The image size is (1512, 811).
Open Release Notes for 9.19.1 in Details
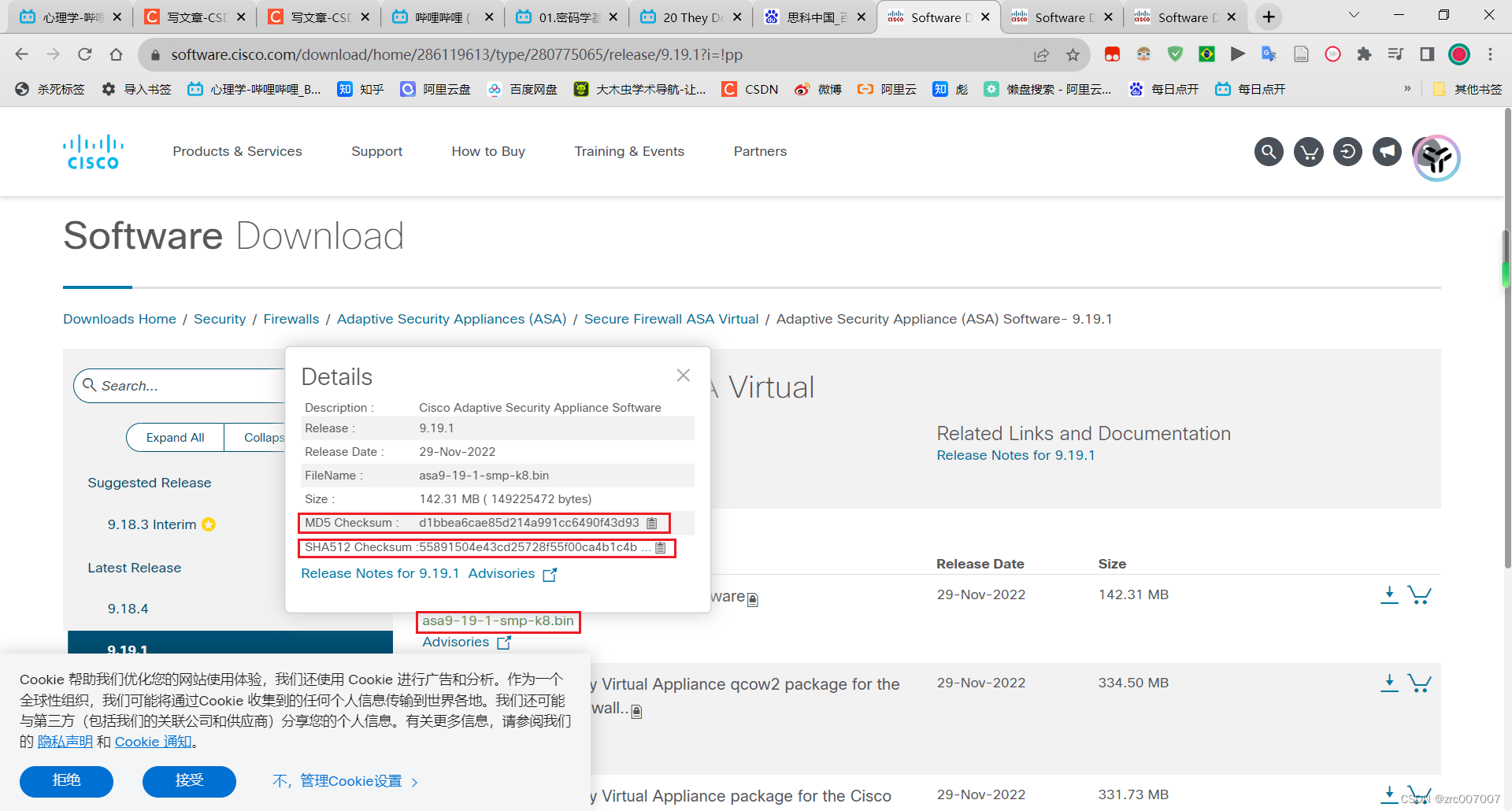pos(380,573)
